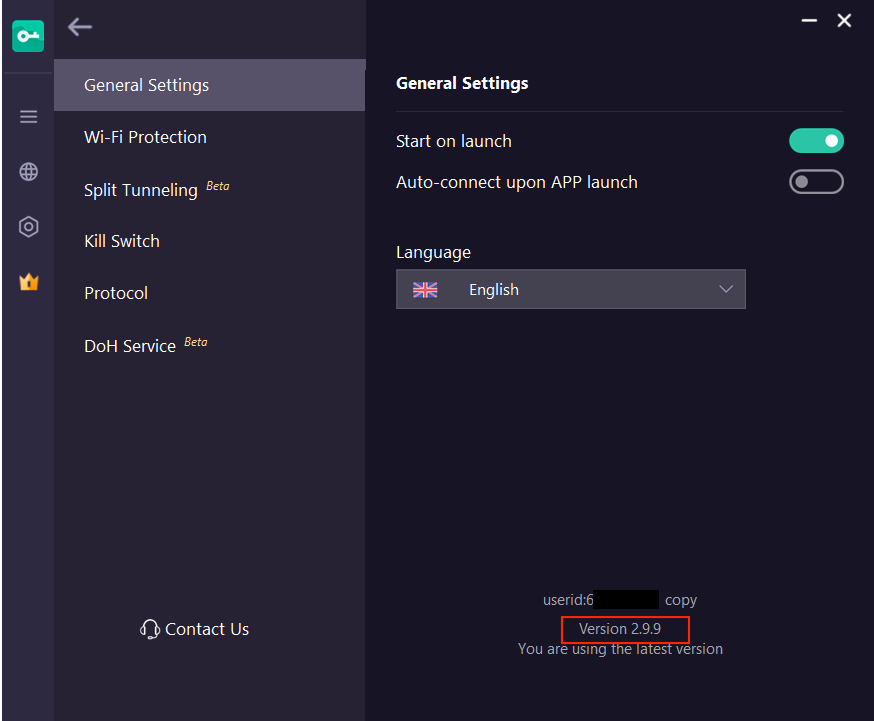The image size is (874, 721).
Task: Expand language list using the chevron arrow
Action: (x=725, y=289)
